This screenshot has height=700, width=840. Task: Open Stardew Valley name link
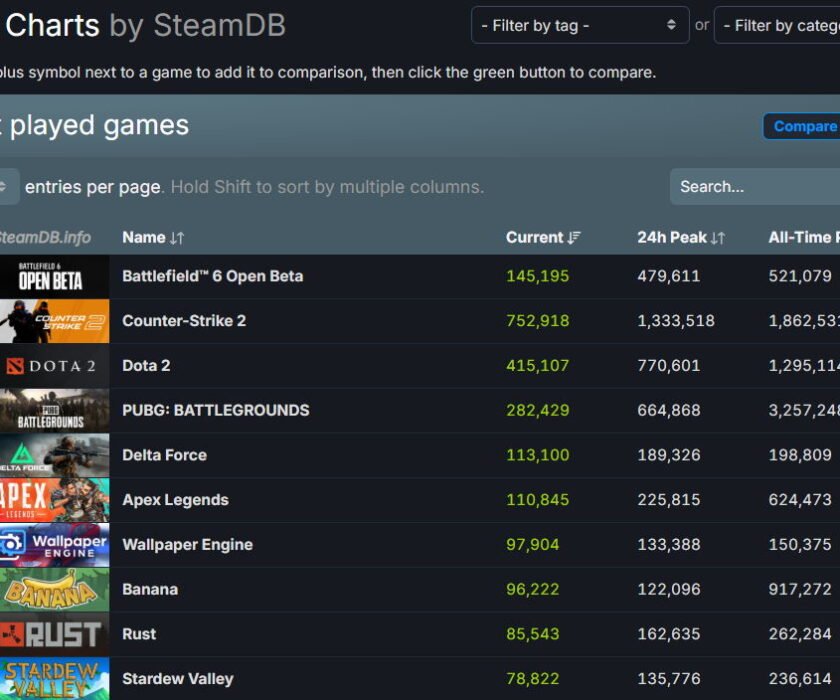point(178,679)
